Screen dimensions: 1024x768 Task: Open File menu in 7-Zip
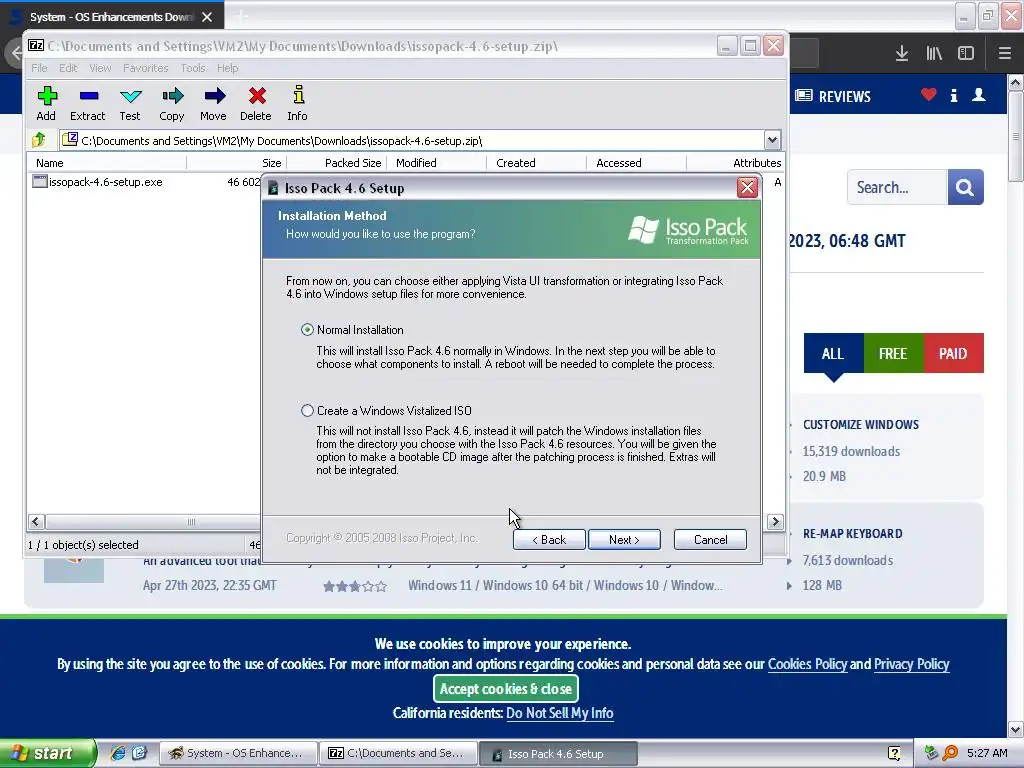(39, 68)
